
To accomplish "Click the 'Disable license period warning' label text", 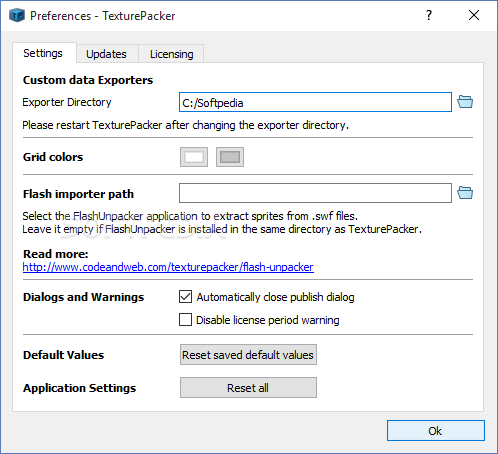I will (268, 320).
